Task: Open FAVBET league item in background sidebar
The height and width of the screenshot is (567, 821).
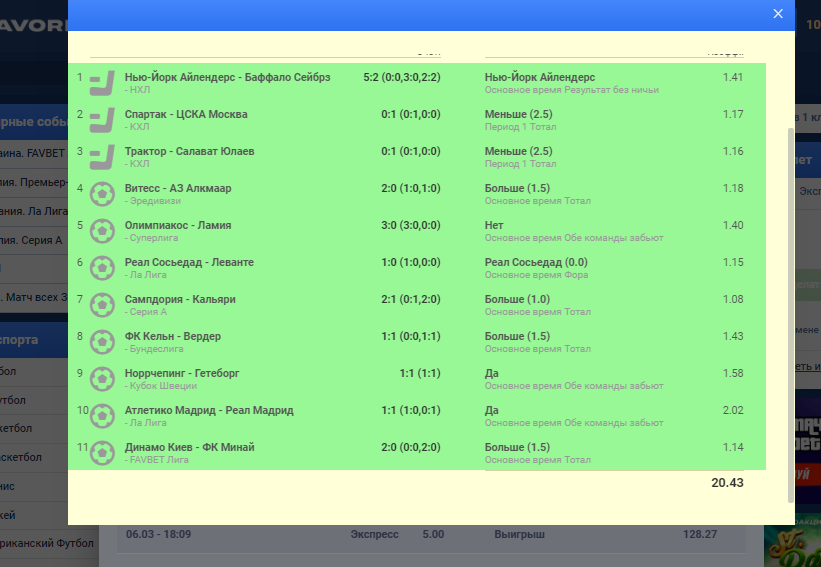Action: tap(34, 153)
